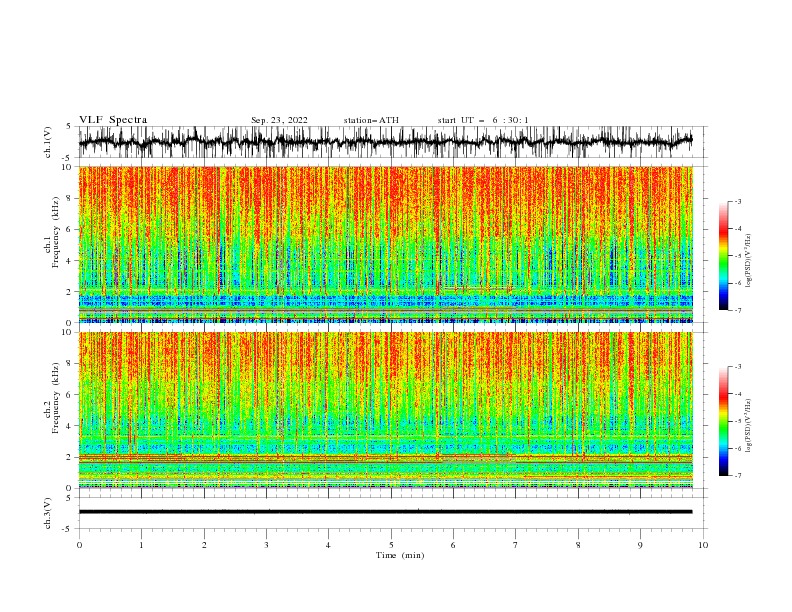Click the "start UT = 6 :30: 1" label
This screenshot has width=792, height=612.
click(x=483, y=120)
